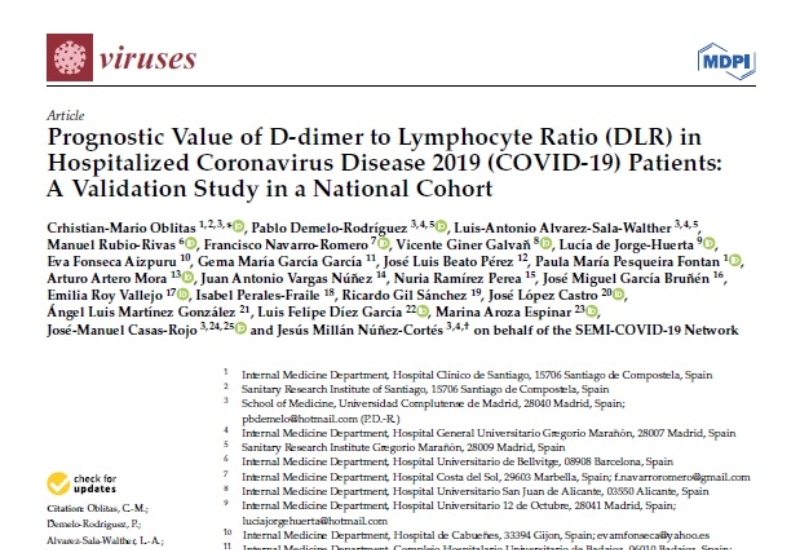
Task: Click affiliation 2 Sanitary Research Institute of Santiago
Action: (425, 389)
